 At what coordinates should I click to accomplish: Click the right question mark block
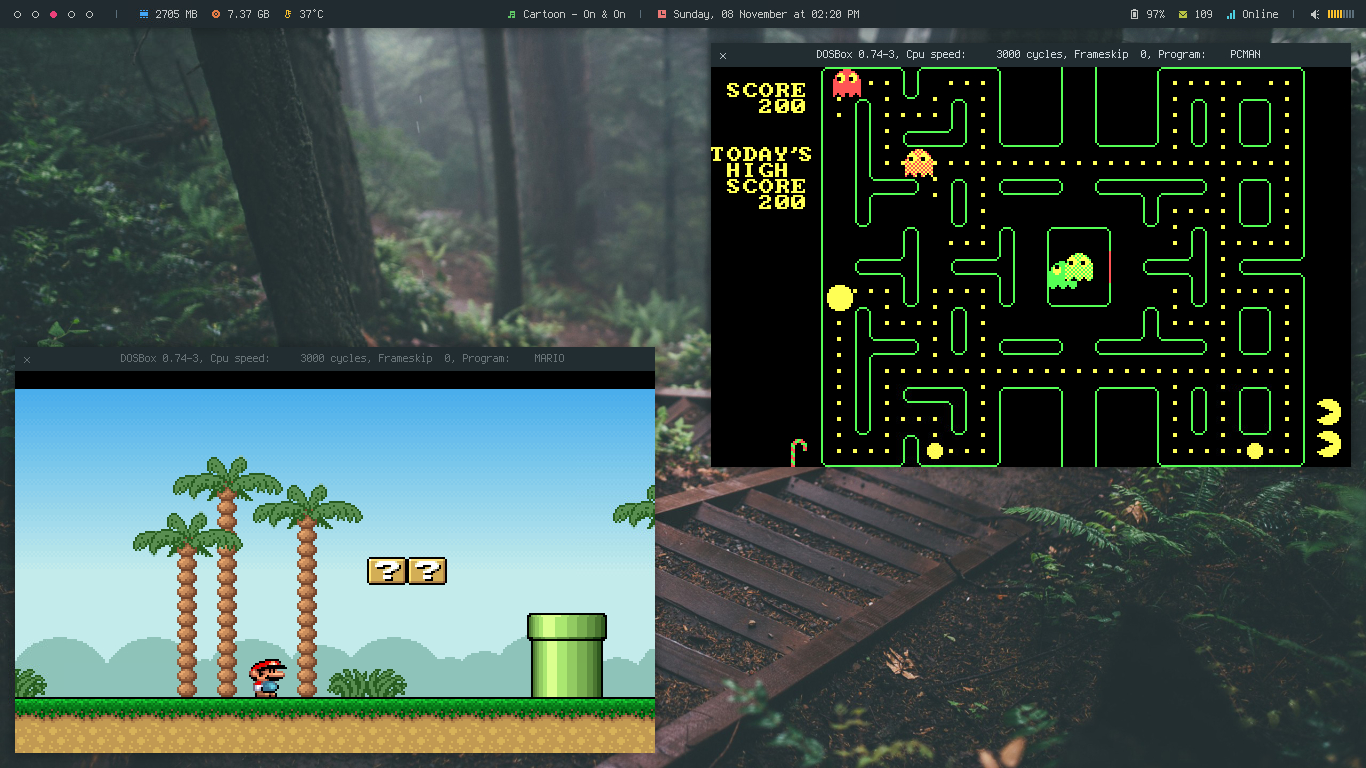[427, 571]
